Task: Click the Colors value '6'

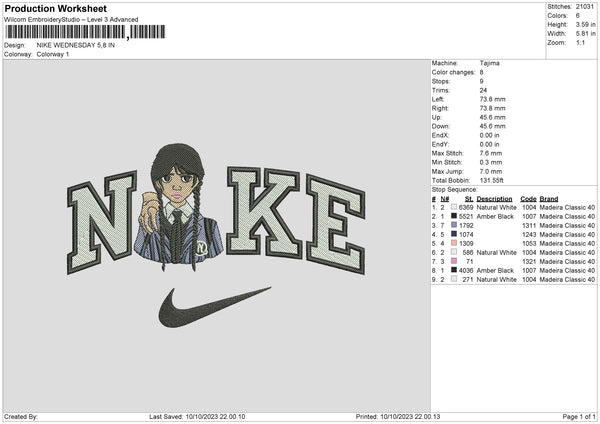Action: 578,16
